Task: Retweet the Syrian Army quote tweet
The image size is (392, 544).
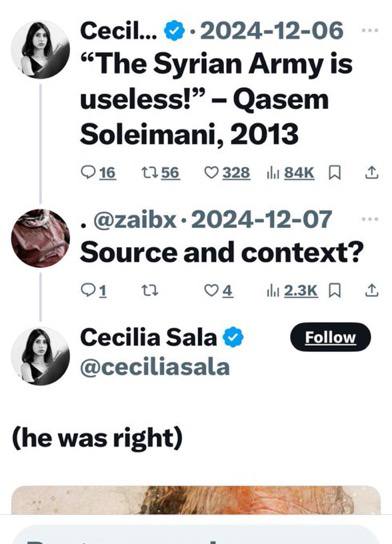Action: [x=161, y=172]
